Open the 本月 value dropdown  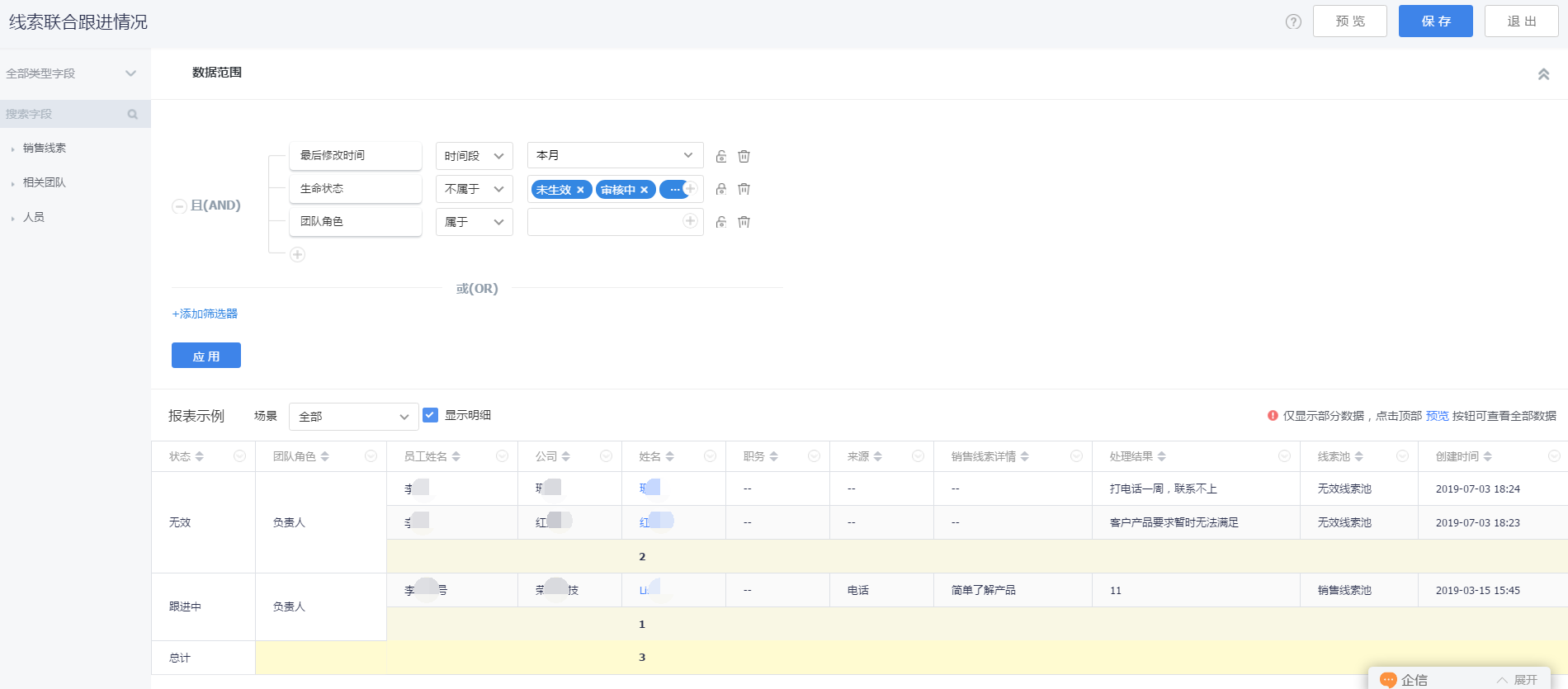(616, 155)
